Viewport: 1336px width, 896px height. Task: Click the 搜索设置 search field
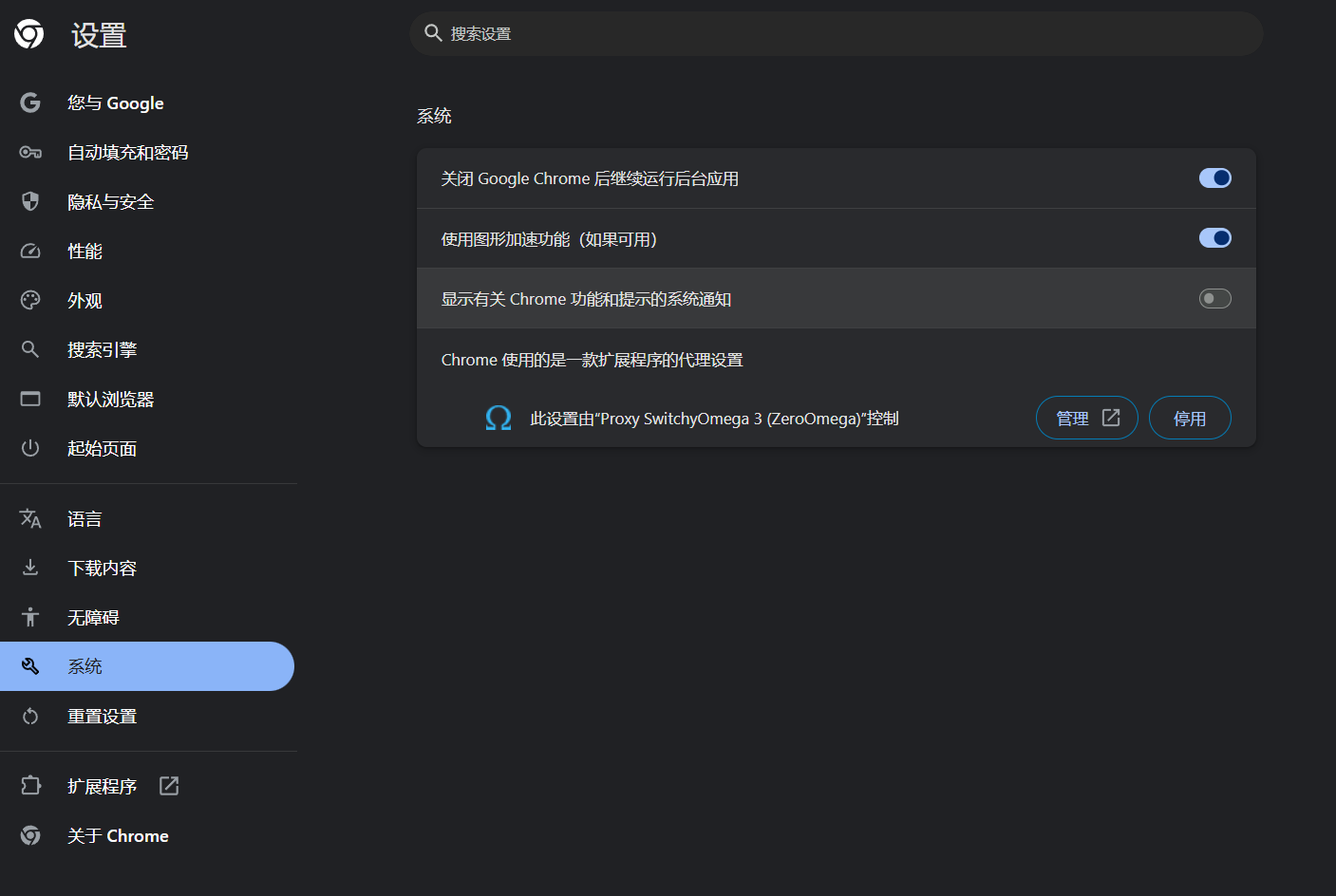[837, 33]
